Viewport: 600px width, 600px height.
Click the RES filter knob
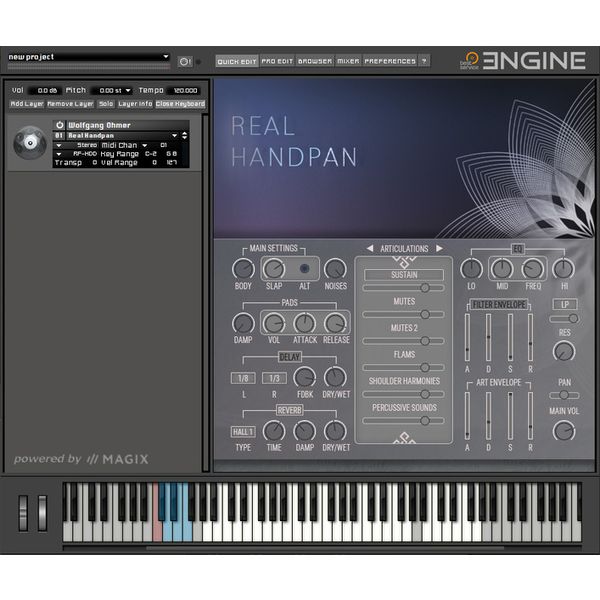[564, 351]
